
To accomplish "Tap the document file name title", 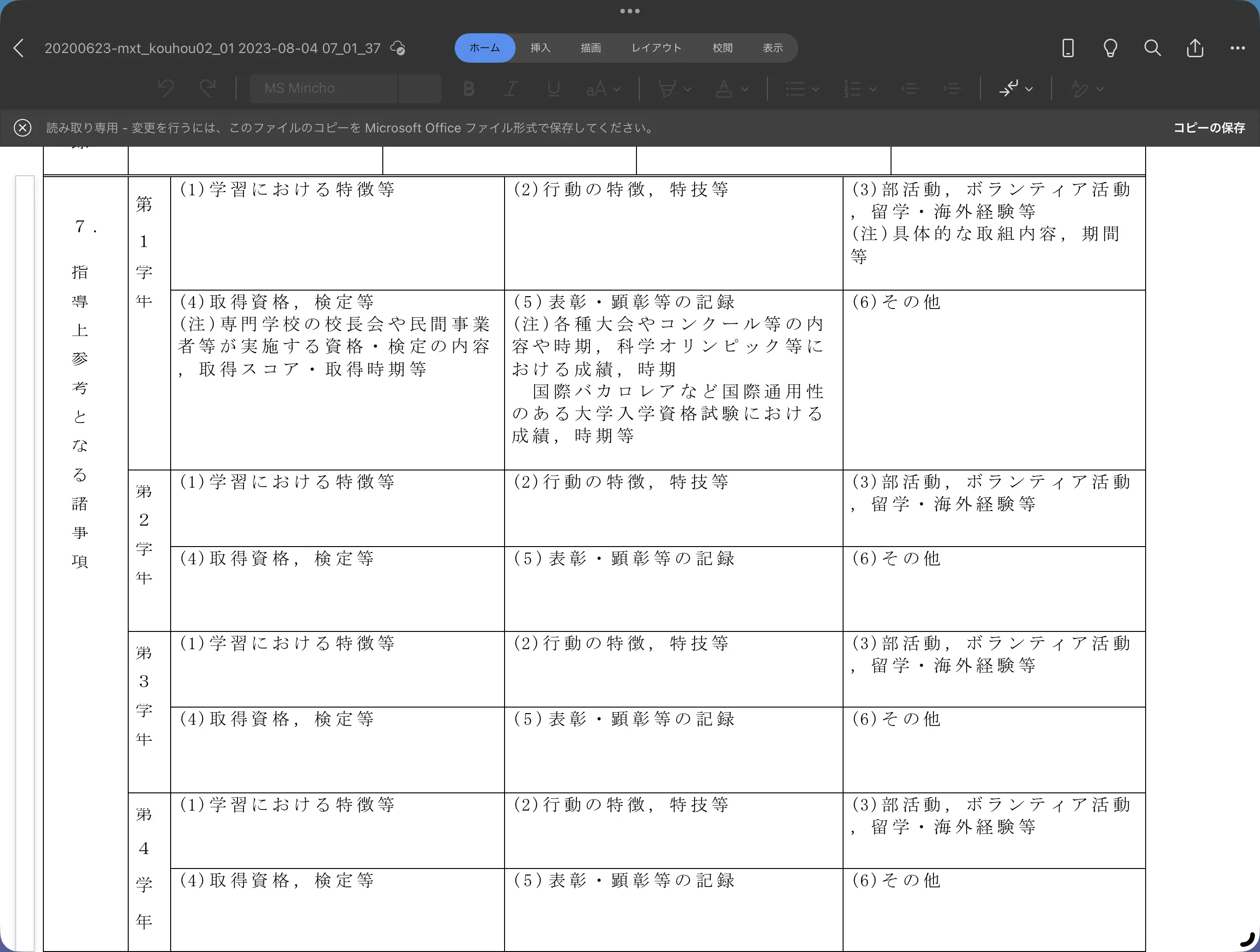I will [213, 48].
